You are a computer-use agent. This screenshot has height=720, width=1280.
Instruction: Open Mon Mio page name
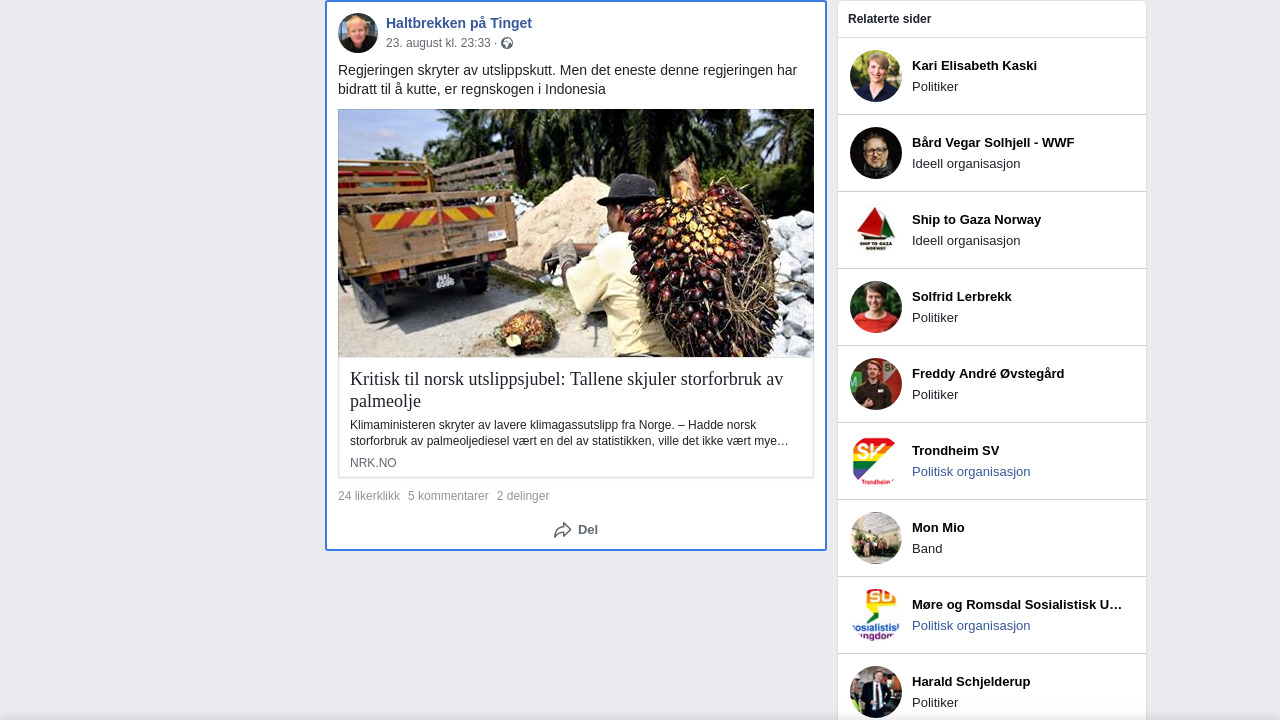tap(938, 528)
